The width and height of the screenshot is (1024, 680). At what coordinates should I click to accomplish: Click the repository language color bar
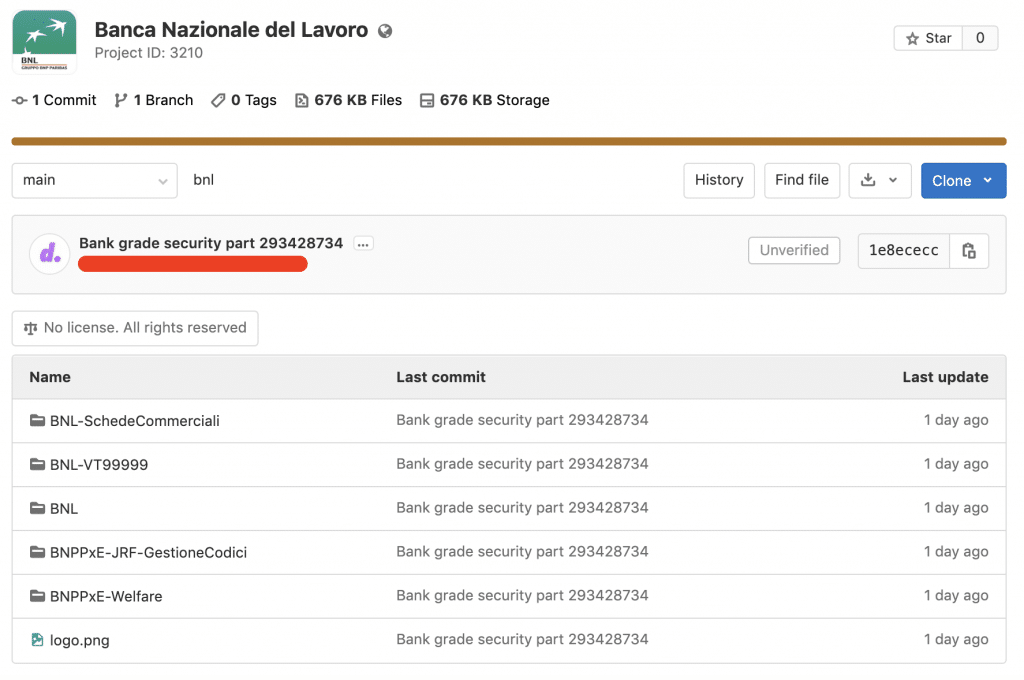pyautogui.click(x=509, y=141)
